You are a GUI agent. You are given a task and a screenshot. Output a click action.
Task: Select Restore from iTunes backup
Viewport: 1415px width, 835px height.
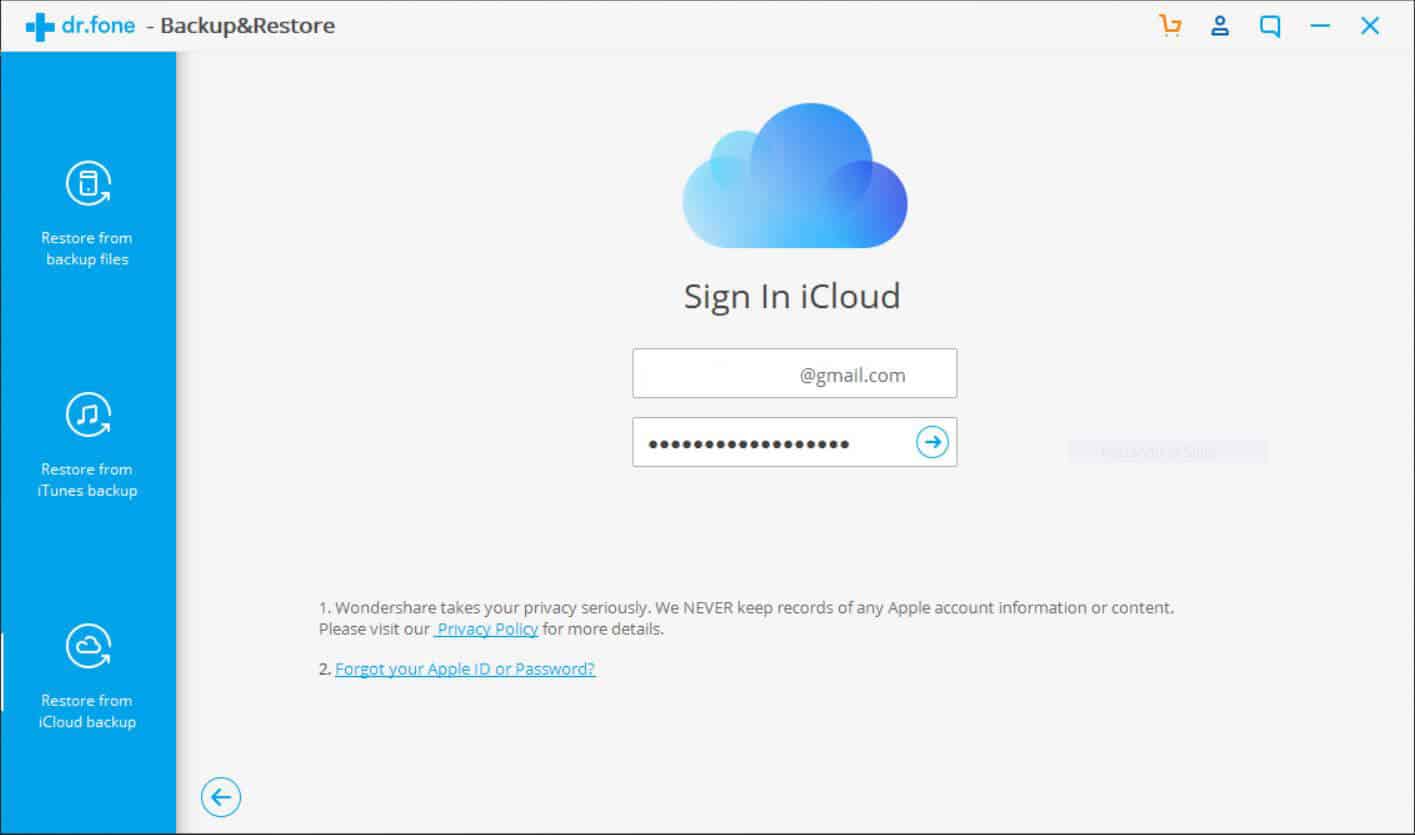(87, 445)
